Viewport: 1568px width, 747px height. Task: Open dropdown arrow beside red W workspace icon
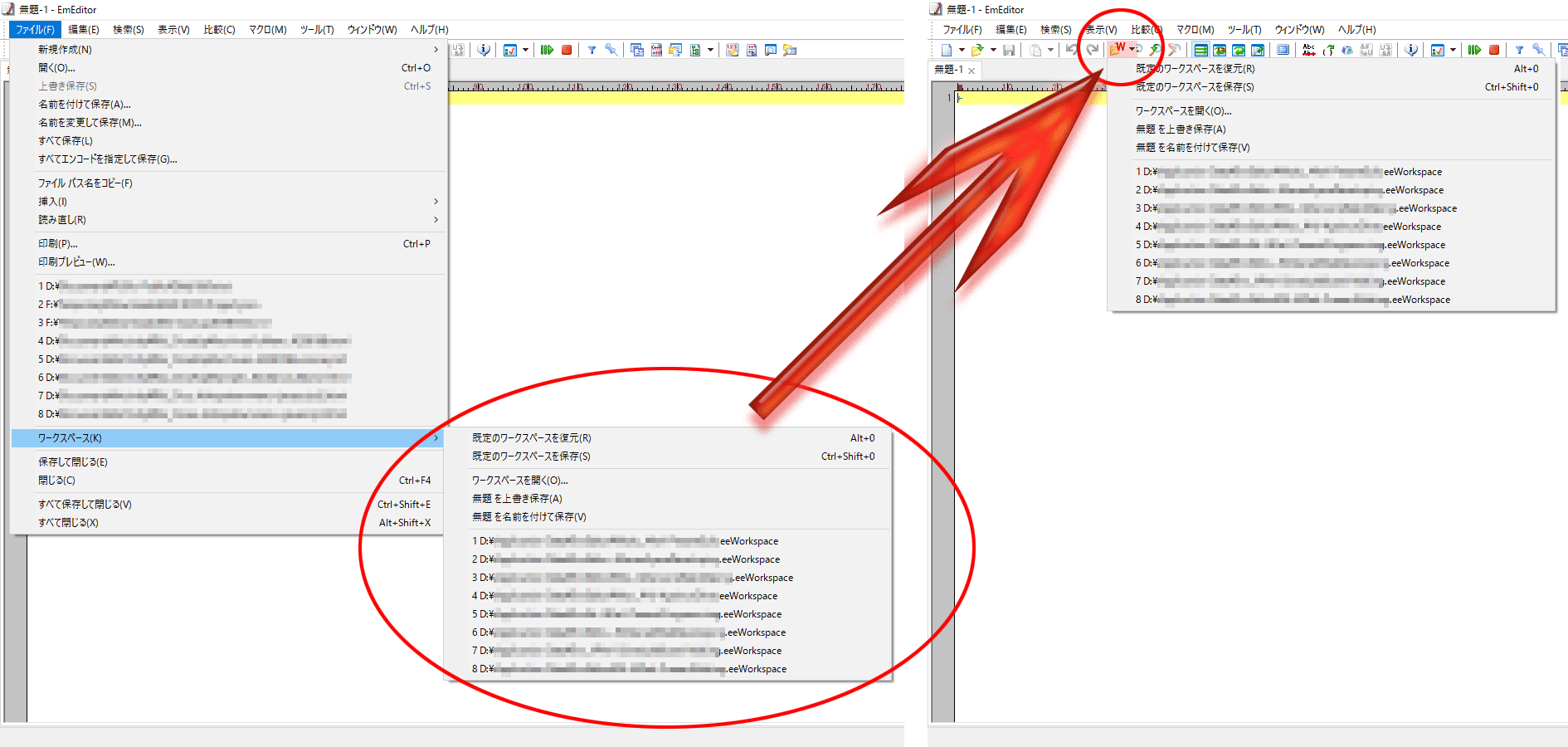1132,50
